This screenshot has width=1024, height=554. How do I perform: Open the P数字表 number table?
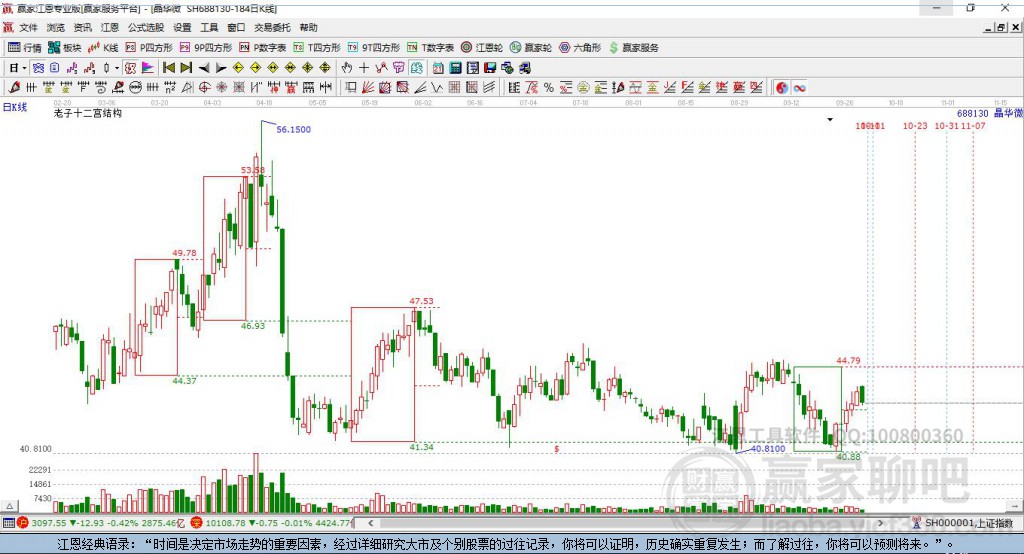click(x=263, y=48)
